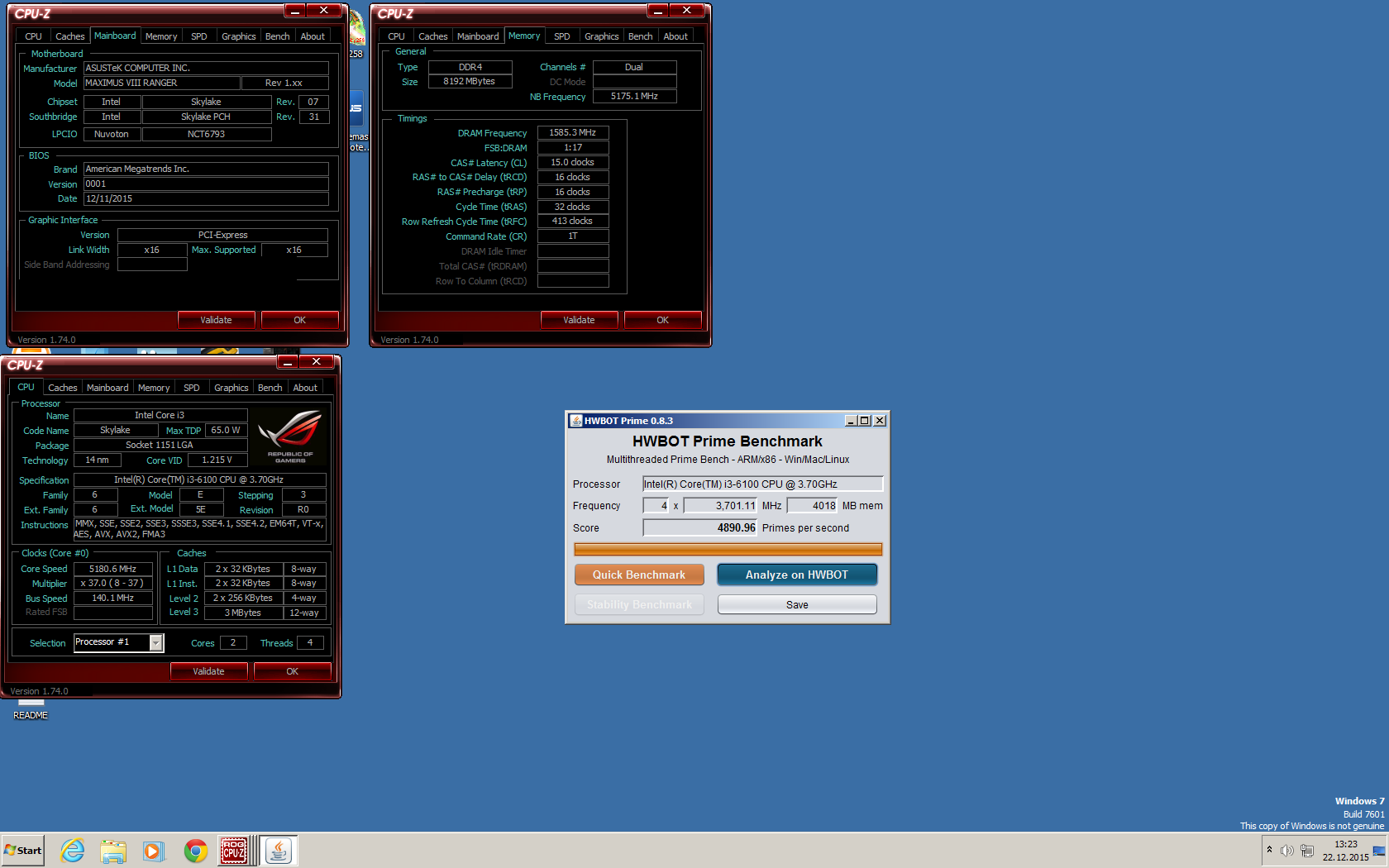Click the HWBOT Prime orange progress bar
The height and width of the screenshot is (868, 1389).
(728, 549)
